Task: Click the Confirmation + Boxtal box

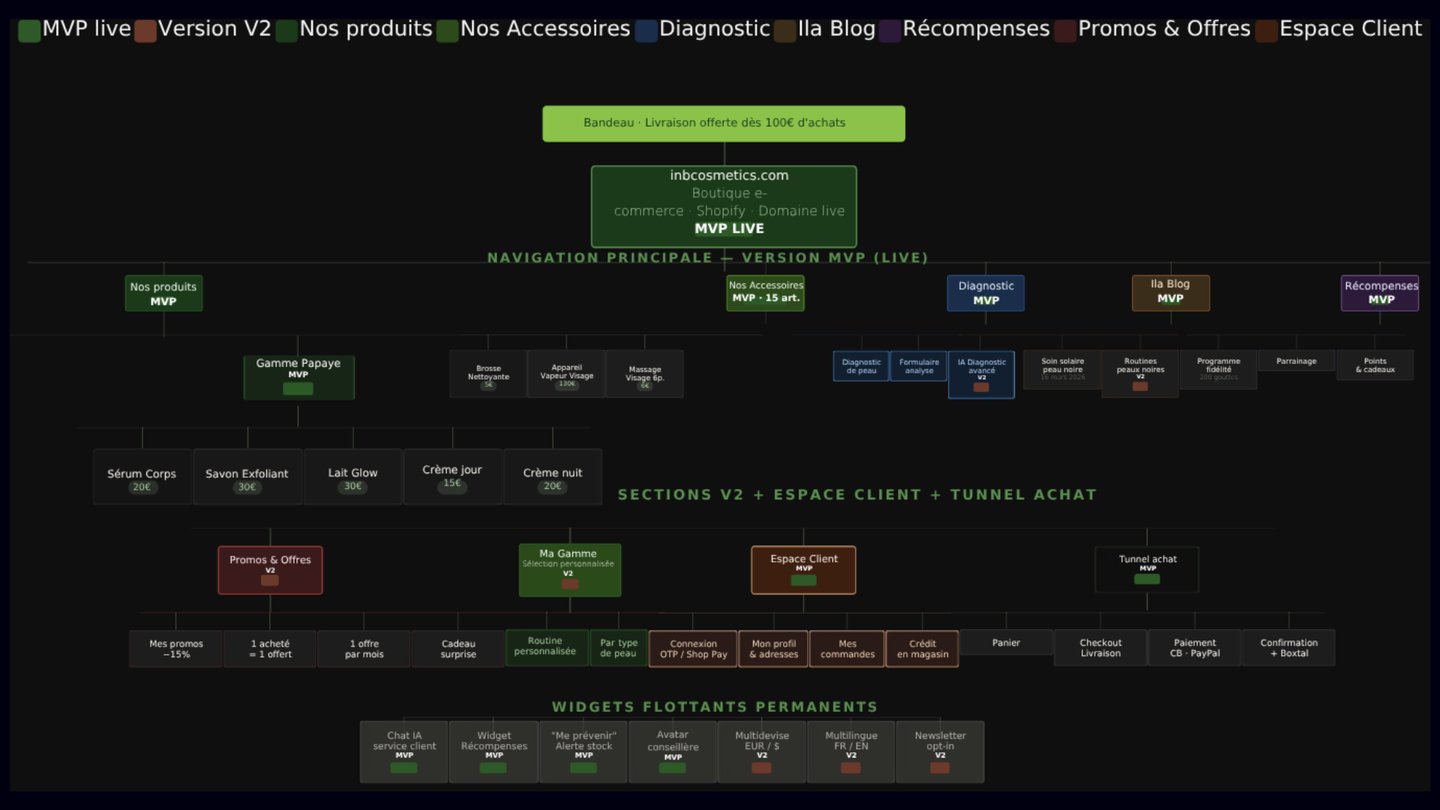Action: tap(1289, 648)
